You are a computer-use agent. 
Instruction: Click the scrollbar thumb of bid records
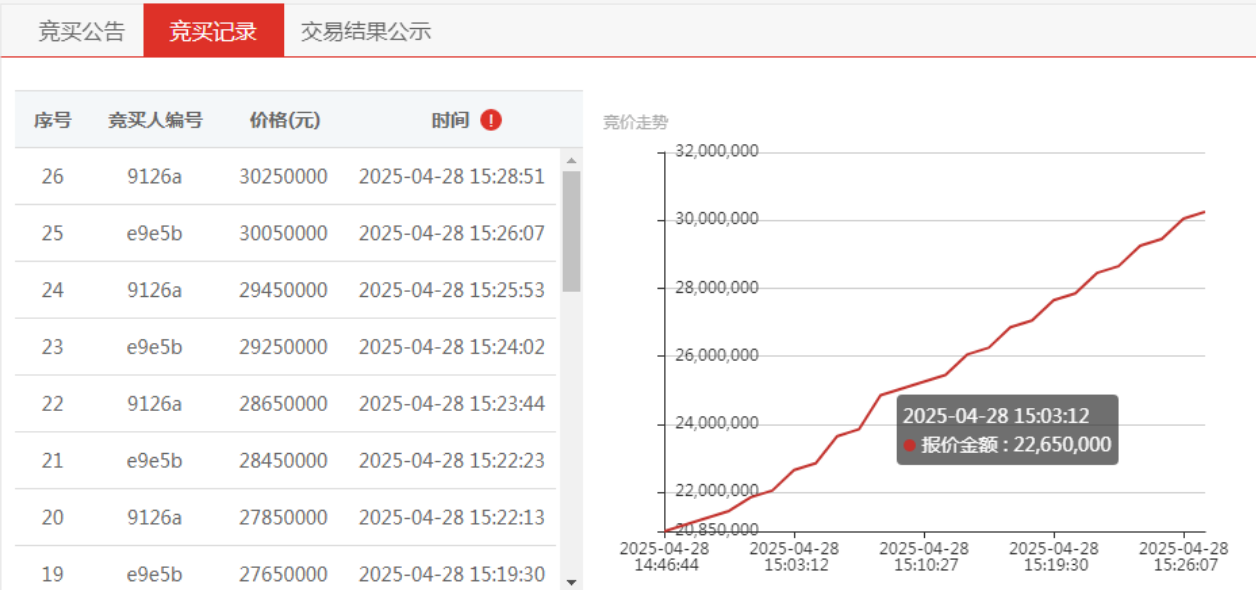[x=571, y=231]
